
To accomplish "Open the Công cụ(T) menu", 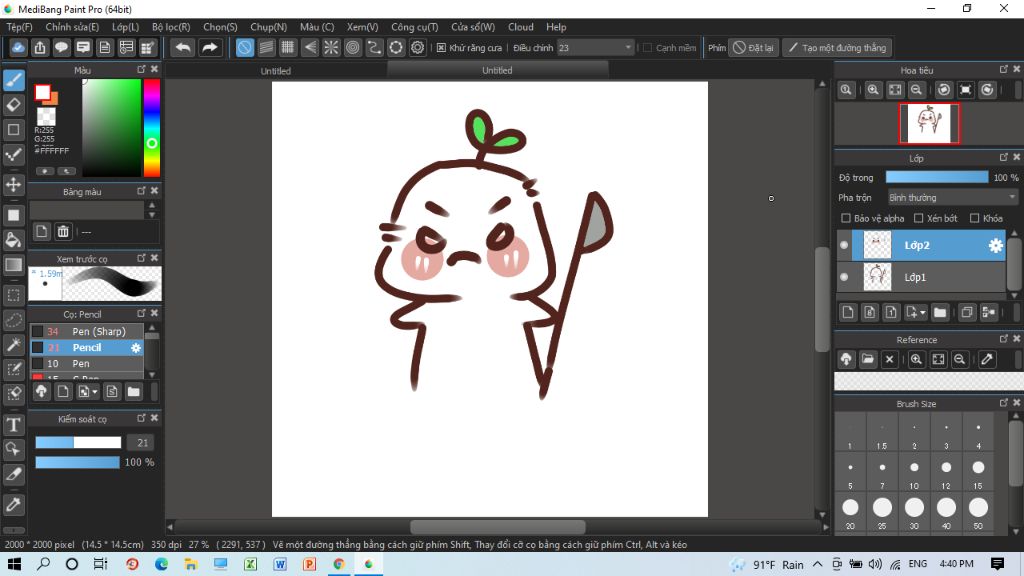I will (415, 27).
